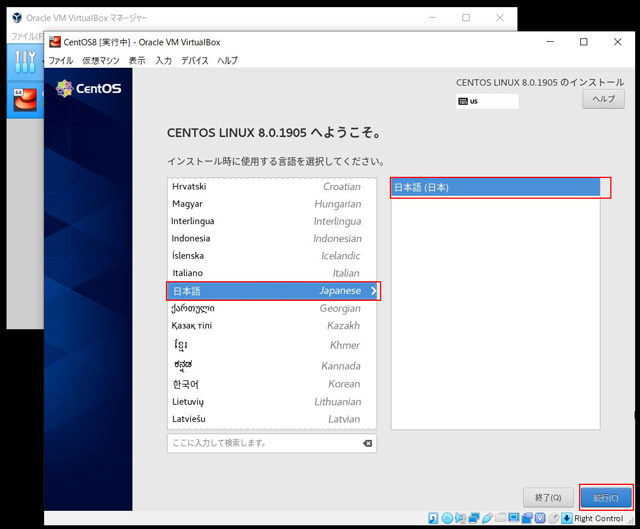Click the network adapters status icon
Image resolution: width=640 pixels, height=529 pixels.
(x=474, y=518)
